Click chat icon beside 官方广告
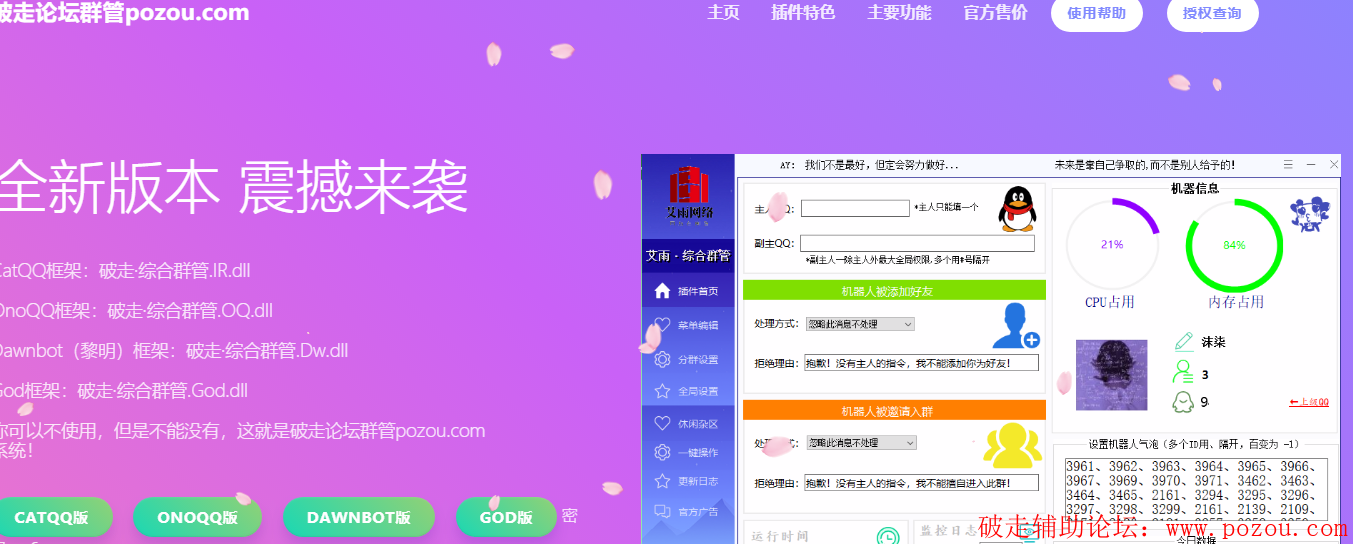This screenshot has width=1353, height=544. click(662, 511)
